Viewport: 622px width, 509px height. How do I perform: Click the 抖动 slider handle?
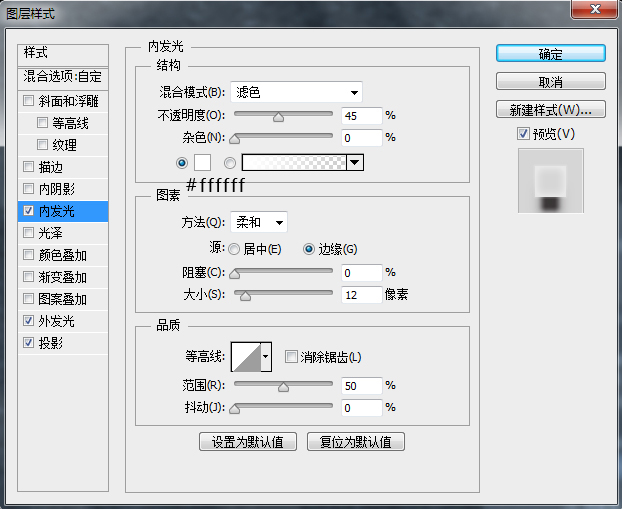click(x=234, y=409)
